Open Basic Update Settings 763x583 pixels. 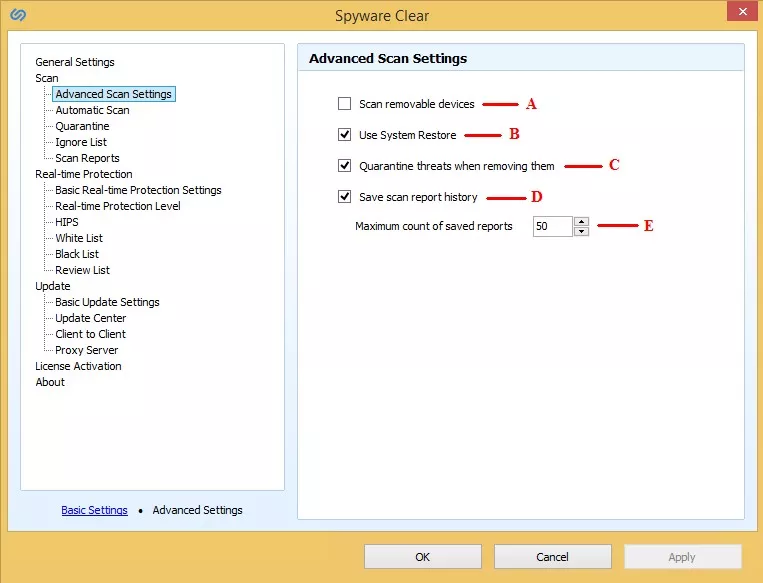107,303
